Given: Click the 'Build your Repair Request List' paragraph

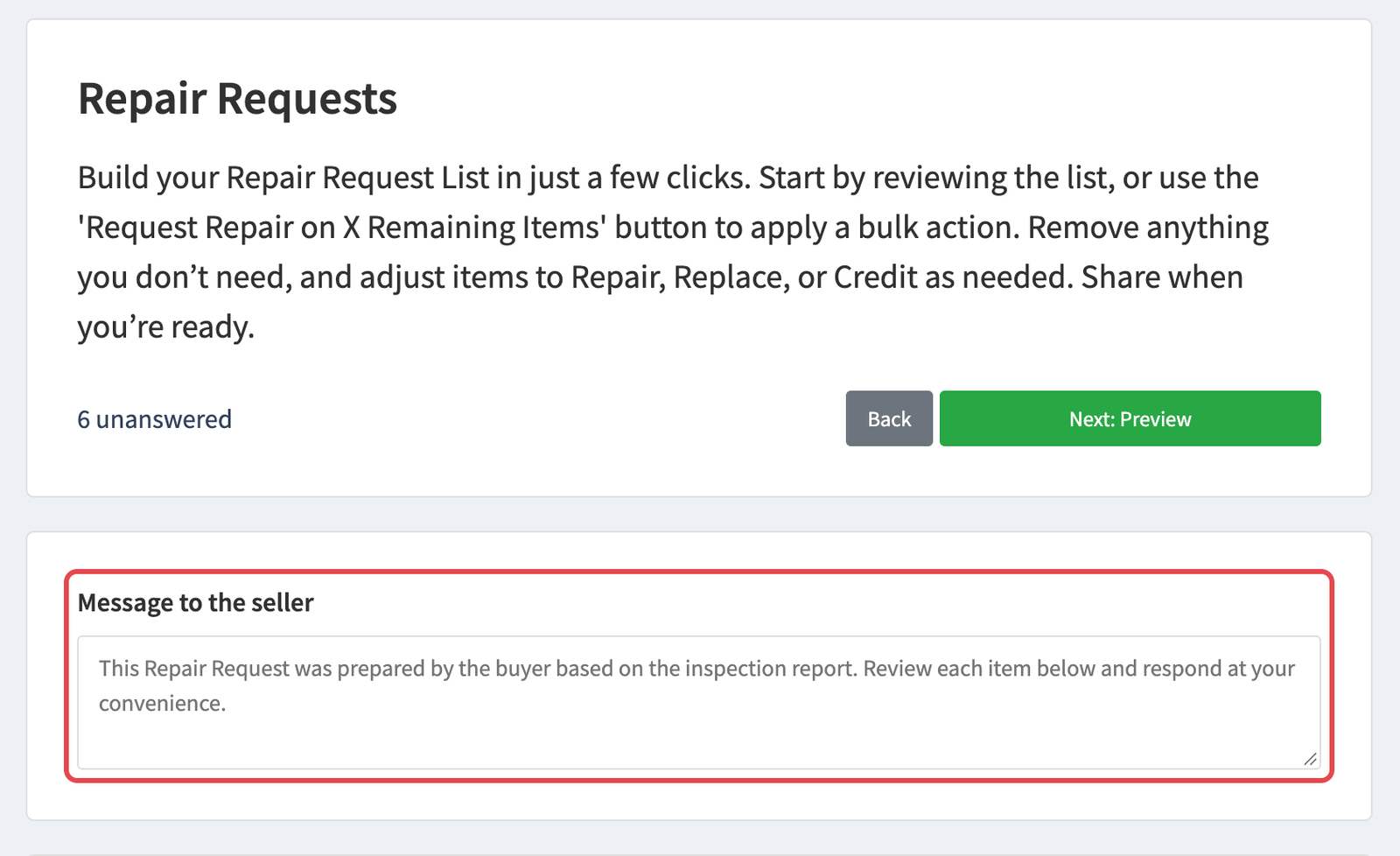Looking at the screenshot, I should (x=673, y=252).
